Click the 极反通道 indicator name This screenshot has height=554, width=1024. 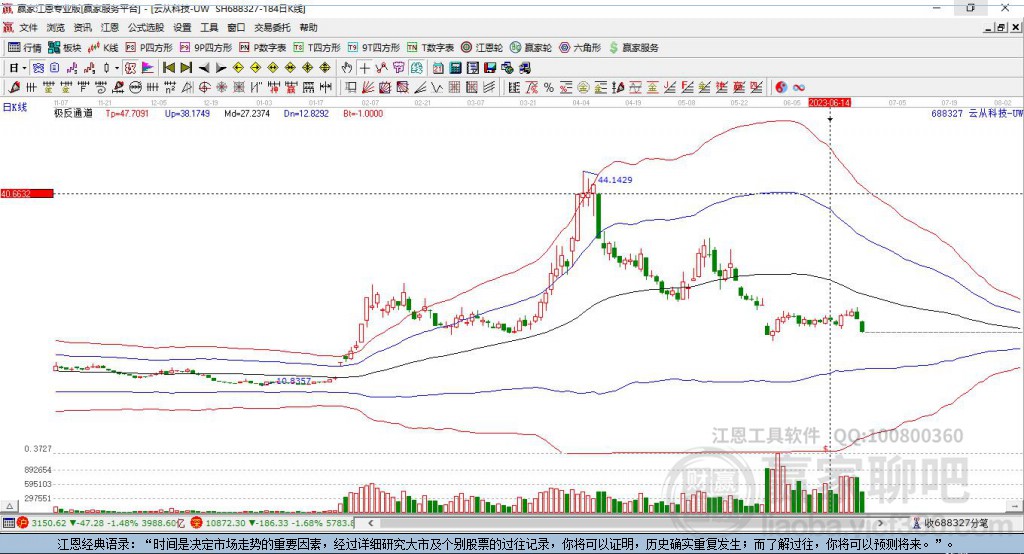click(73, 114)
